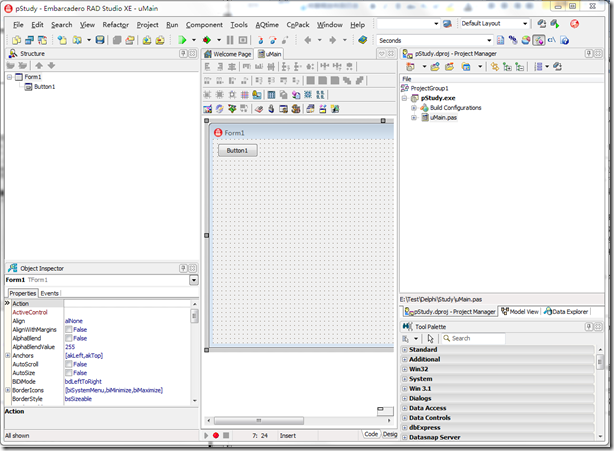Open the Refactor menu

[116, 25]
